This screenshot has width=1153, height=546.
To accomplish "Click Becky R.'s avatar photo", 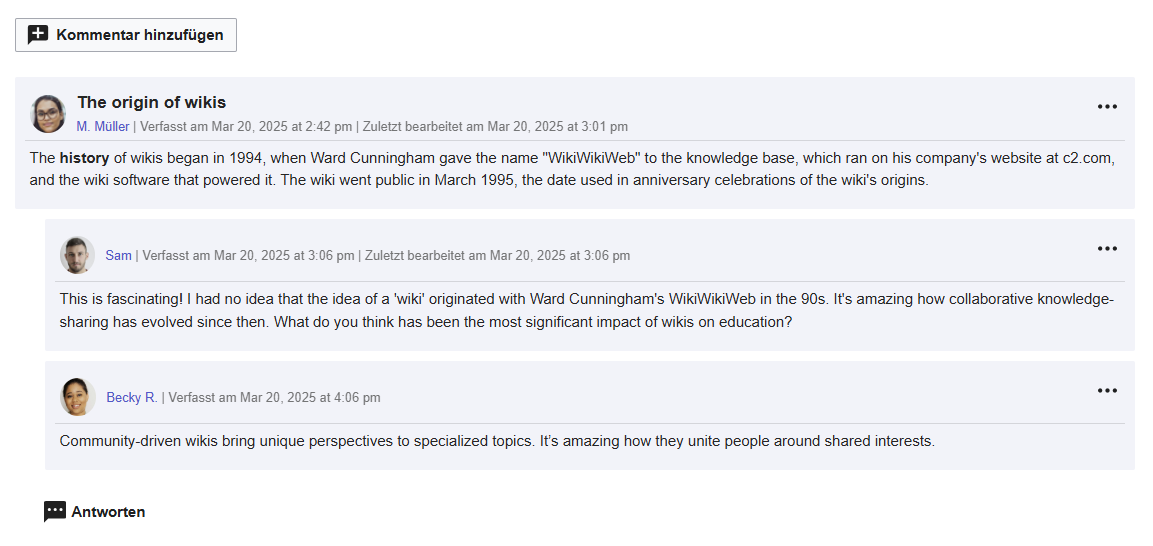I will click(x=77, y=397).
